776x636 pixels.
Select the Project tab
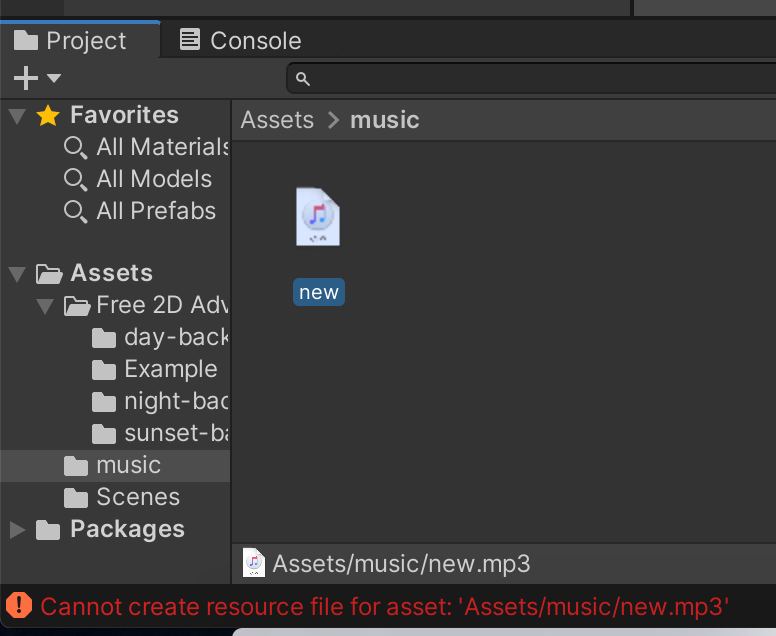[x=70, y=41]
